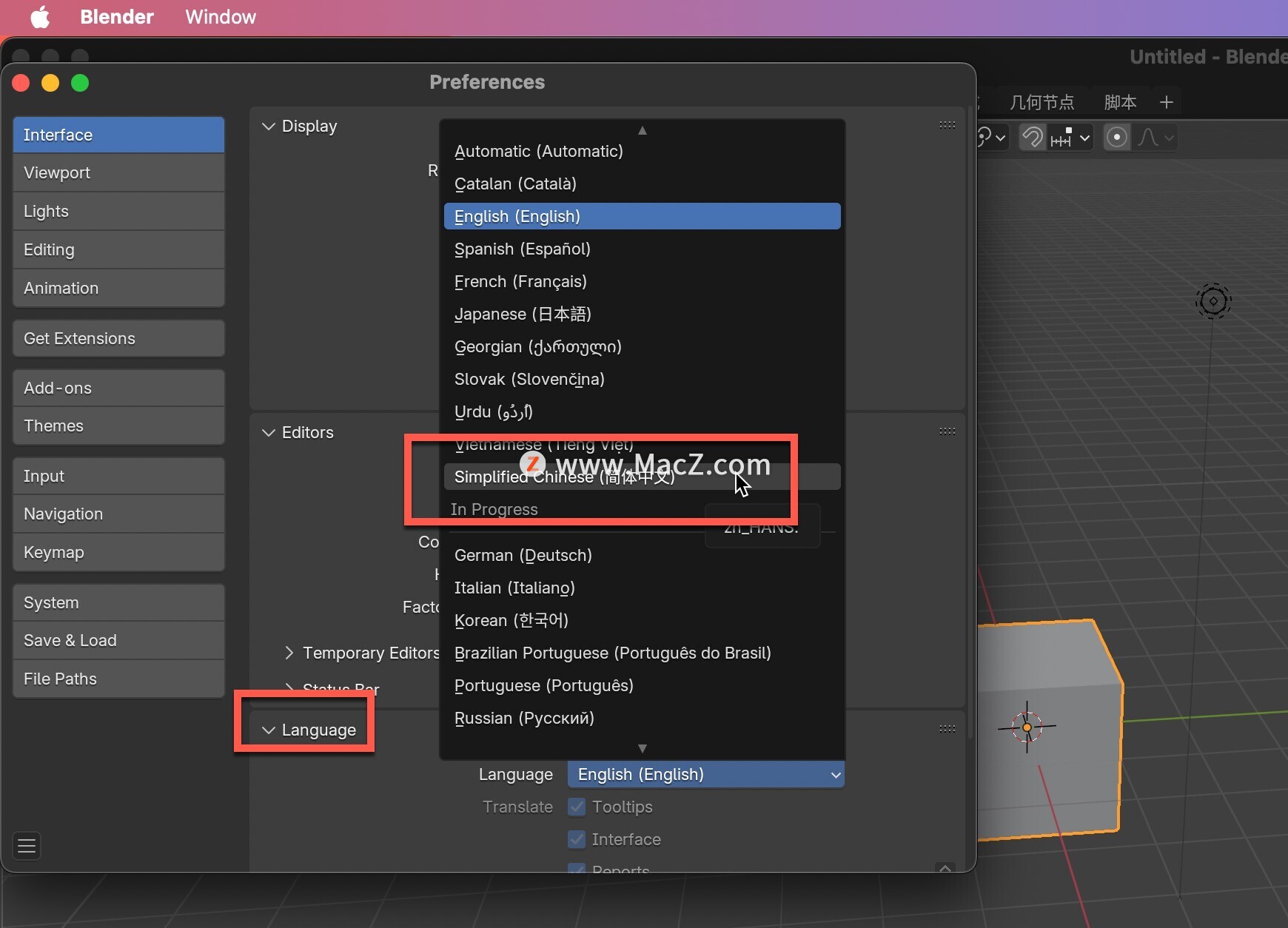This screenshot has height=928, width=1288.
Task: Open Input preferences section
Action: click(x=118, y=476)
